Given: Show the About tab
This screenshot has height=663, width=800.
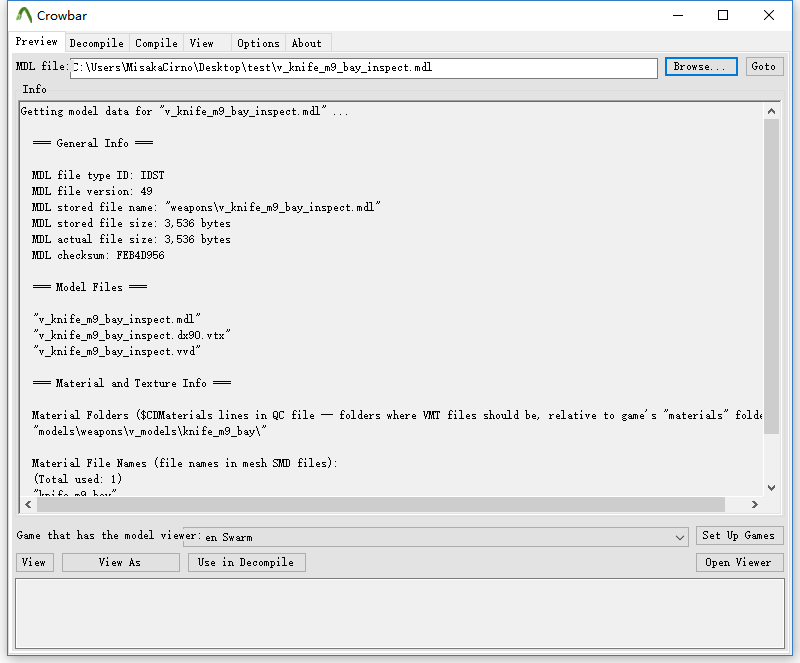Looking at the screenshot, I should tap(307, 43).
